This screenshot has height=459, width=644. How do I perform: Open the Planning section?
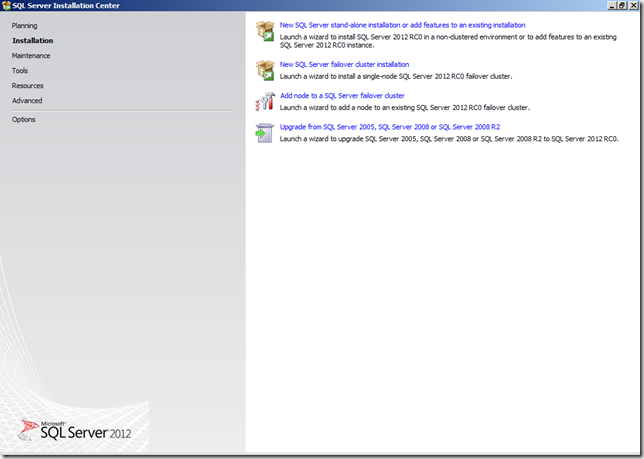point(24,25)
